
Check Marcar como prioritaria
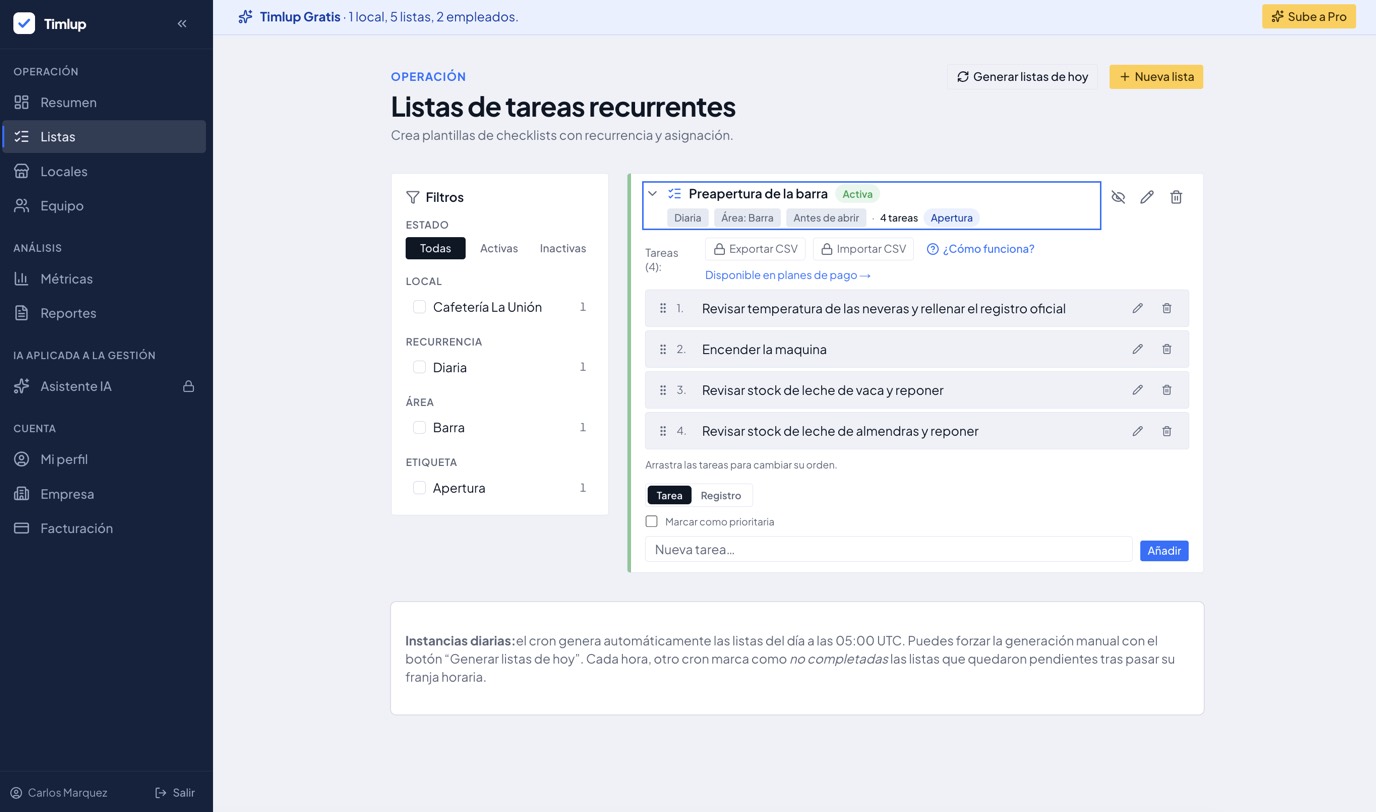tap(652, 521)
